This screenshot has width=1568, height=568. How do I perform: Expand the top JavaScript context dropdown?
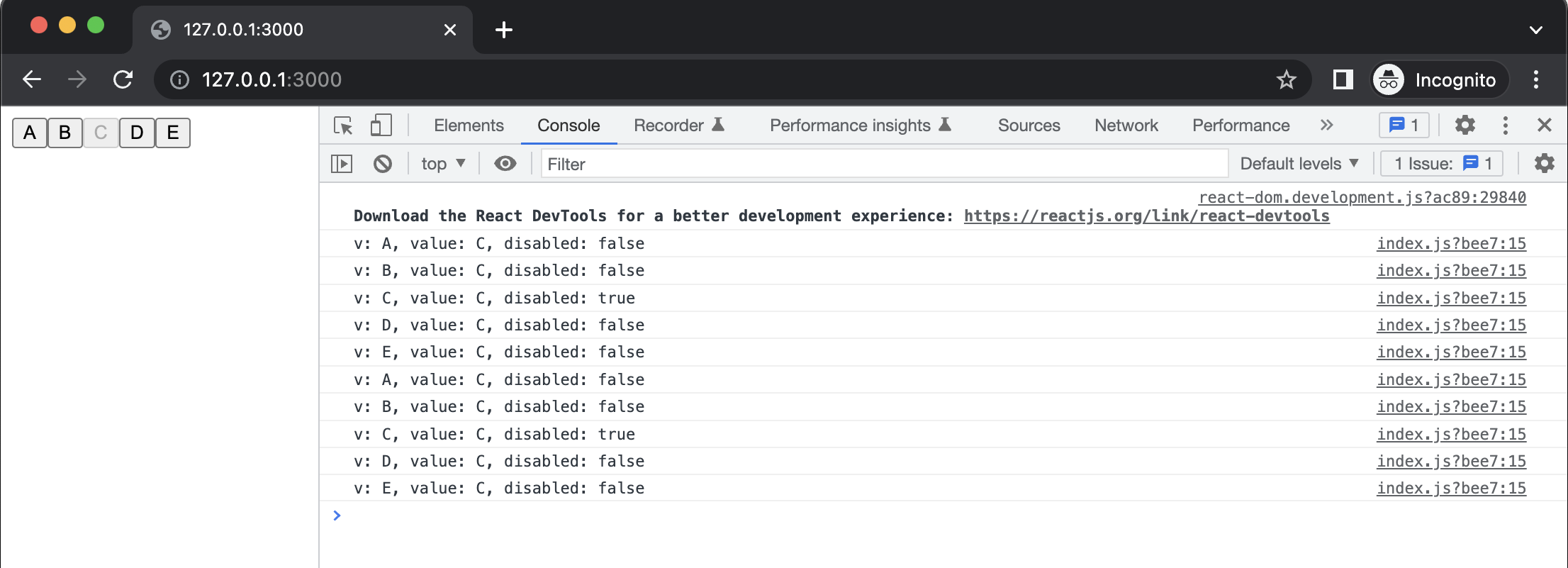point(443,164)
